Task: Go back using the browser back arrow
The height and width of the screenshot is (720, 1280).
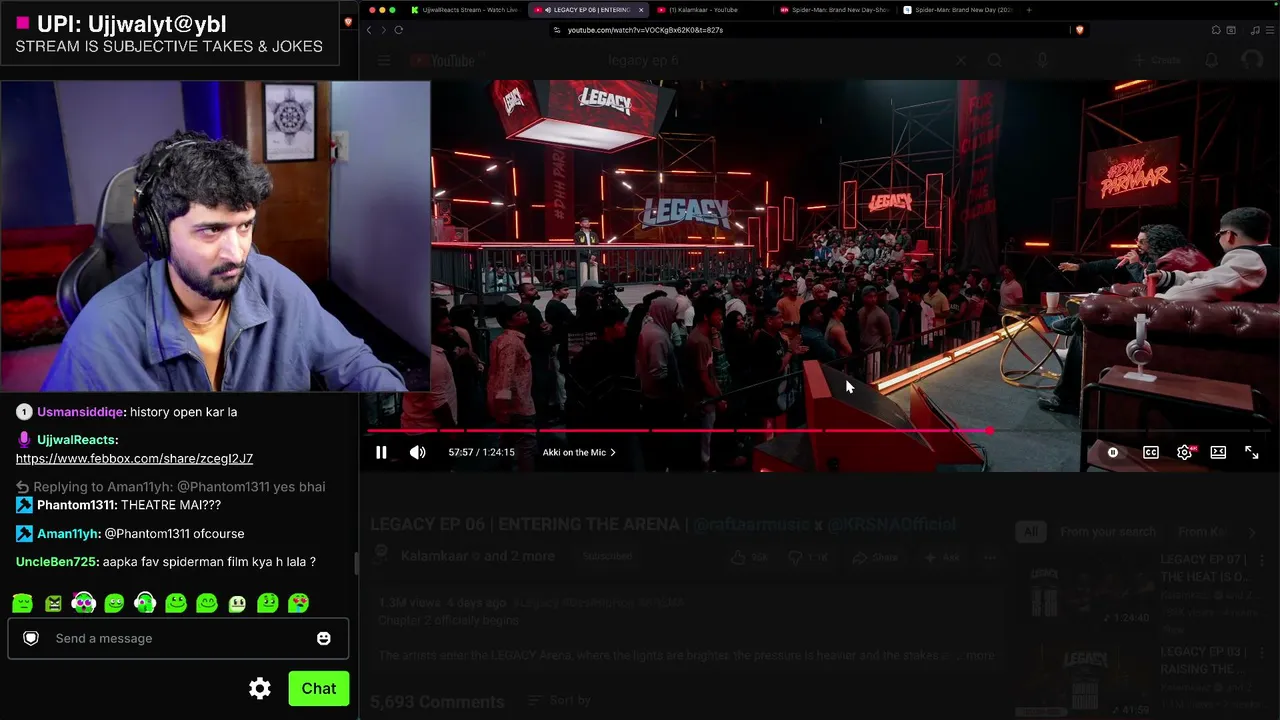Action: pyautogui.click(x=368, y=30)
